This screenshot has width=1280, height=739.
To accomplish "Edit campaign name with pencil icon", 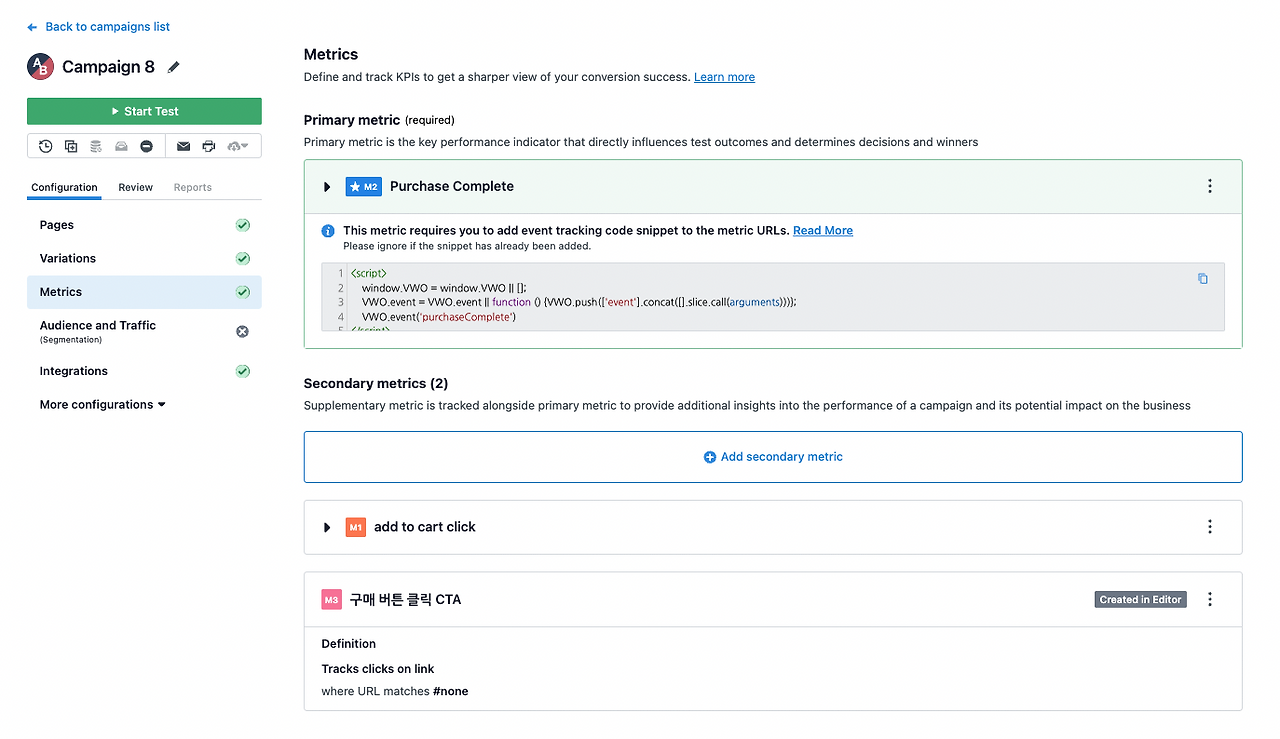I will (174, 67).
